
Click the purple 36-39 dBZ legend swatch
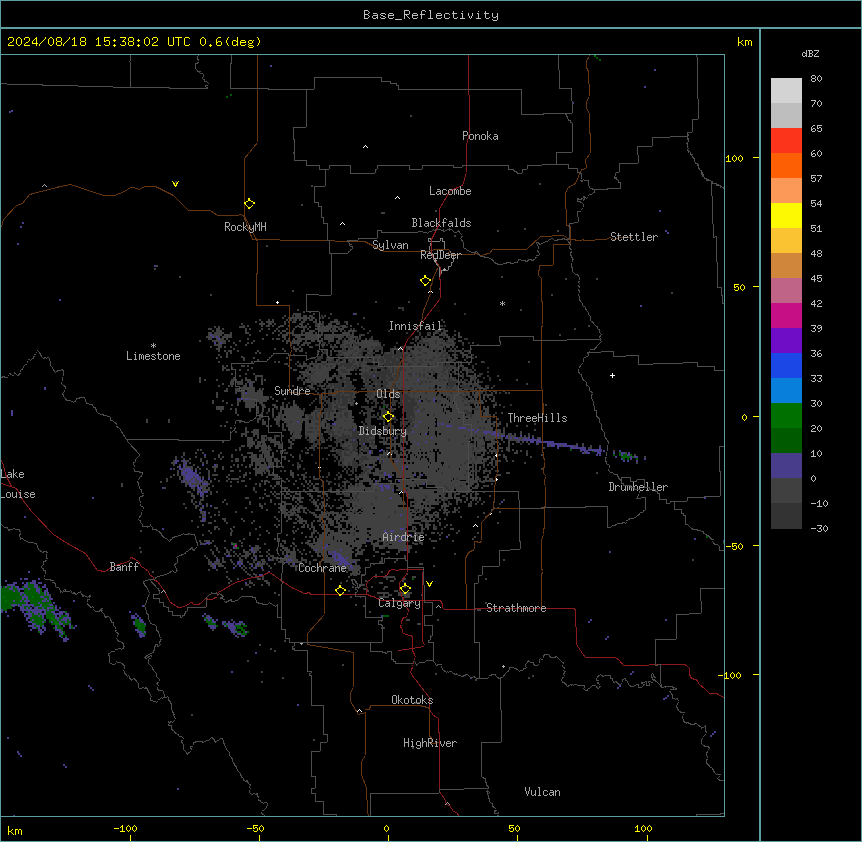coord(786,341)
